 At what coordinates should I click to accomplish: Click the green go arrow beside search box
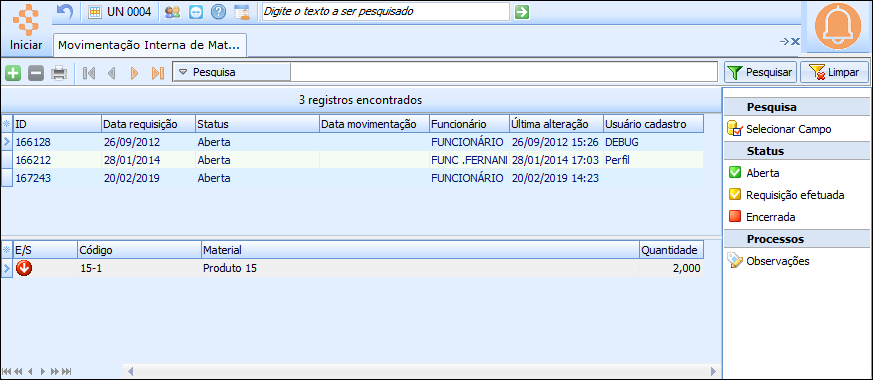click(522, 12)
